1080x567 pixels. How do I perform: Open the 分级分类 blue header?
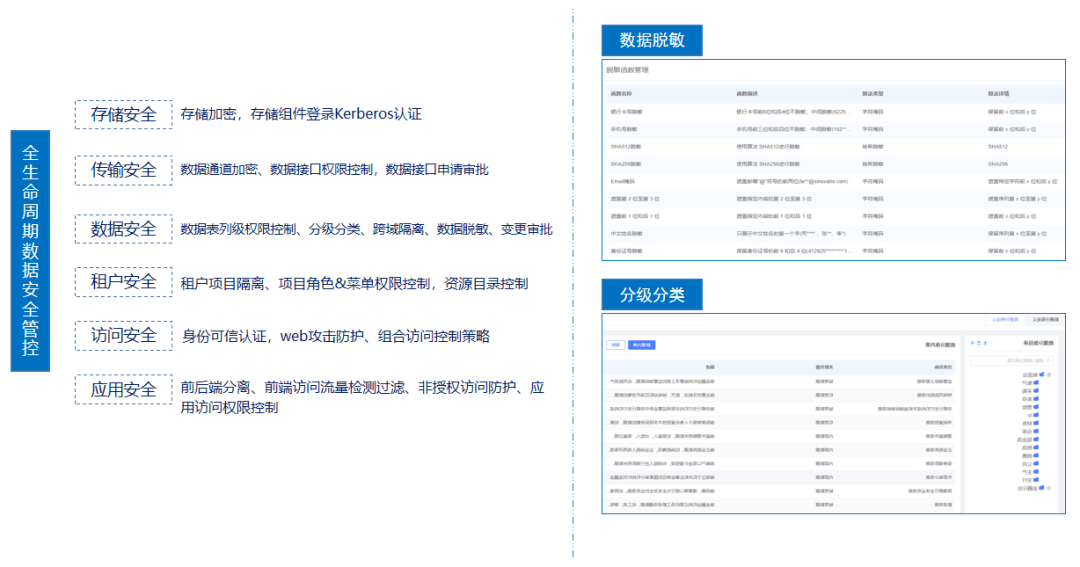(651, 295)
